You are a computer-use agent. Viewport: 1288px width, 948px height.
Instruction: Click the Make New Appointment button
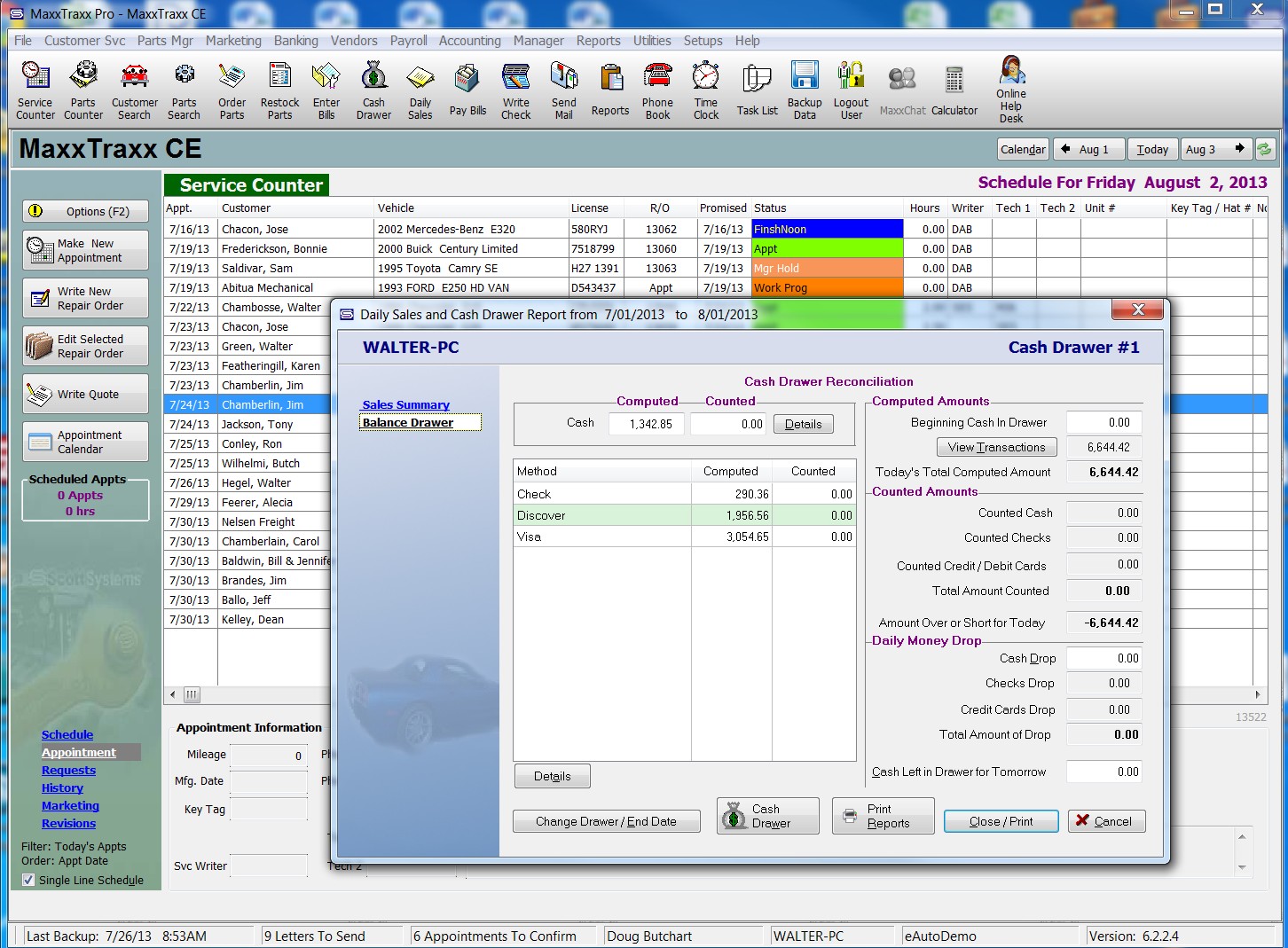85,250
